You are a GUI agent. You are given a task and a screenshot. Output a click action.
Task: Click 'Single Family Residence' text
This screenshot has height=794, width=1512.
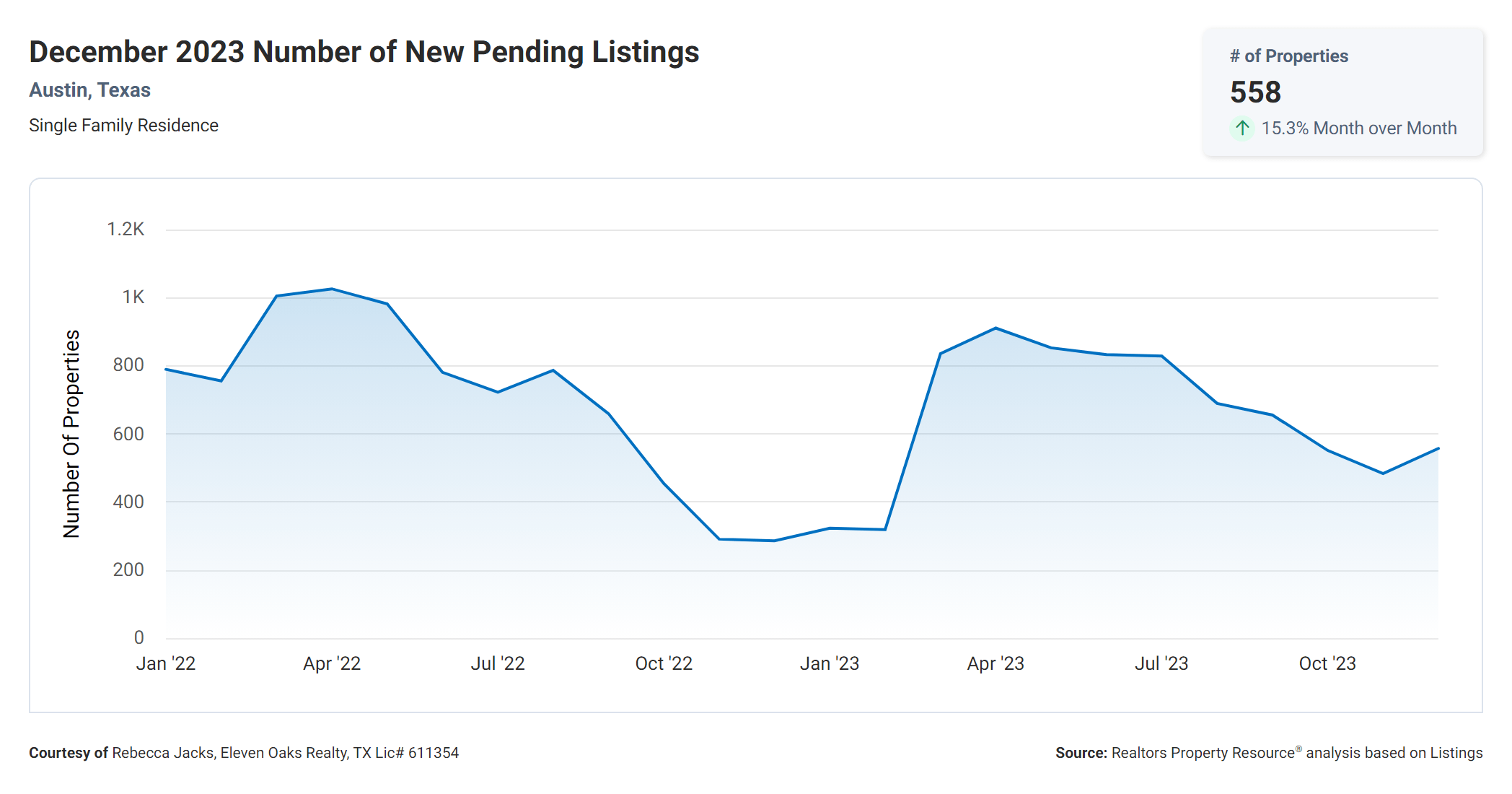[123, 126]
